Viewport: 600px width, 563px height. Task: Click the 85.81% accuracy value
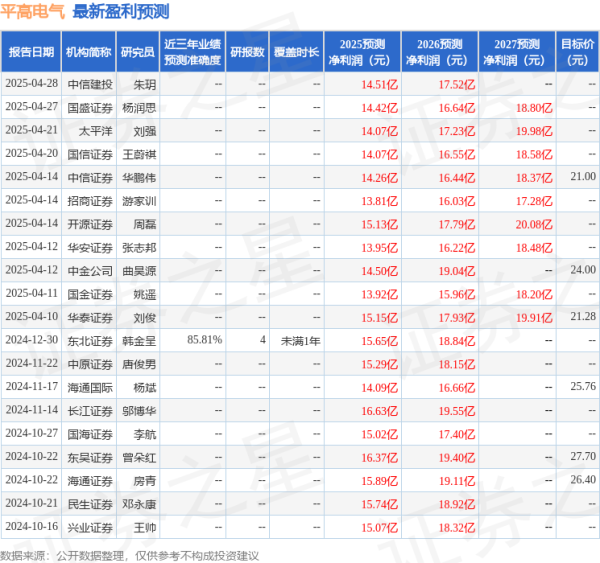pyautogui.click(x=204, y=340)
